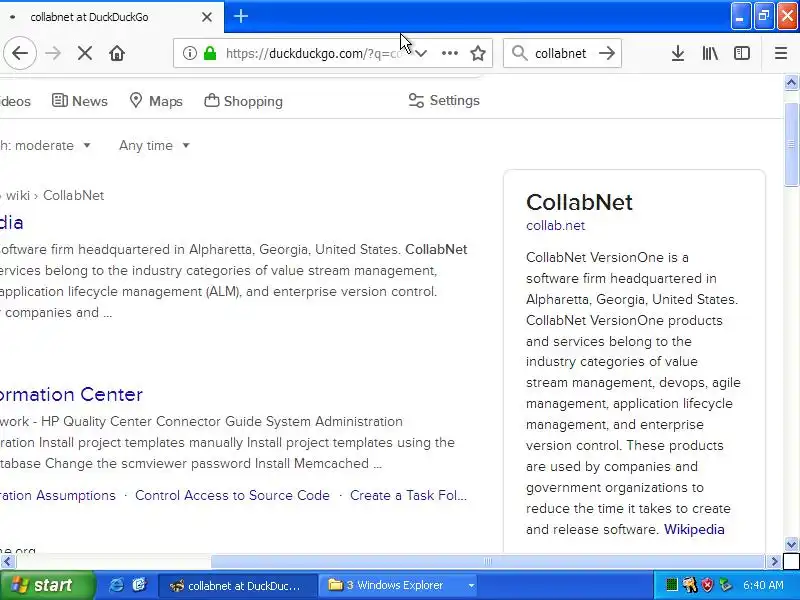Select collabnet at DuckDuc... taskbar button
This screenshot has height=600, width=800.
tap(236, 585)
